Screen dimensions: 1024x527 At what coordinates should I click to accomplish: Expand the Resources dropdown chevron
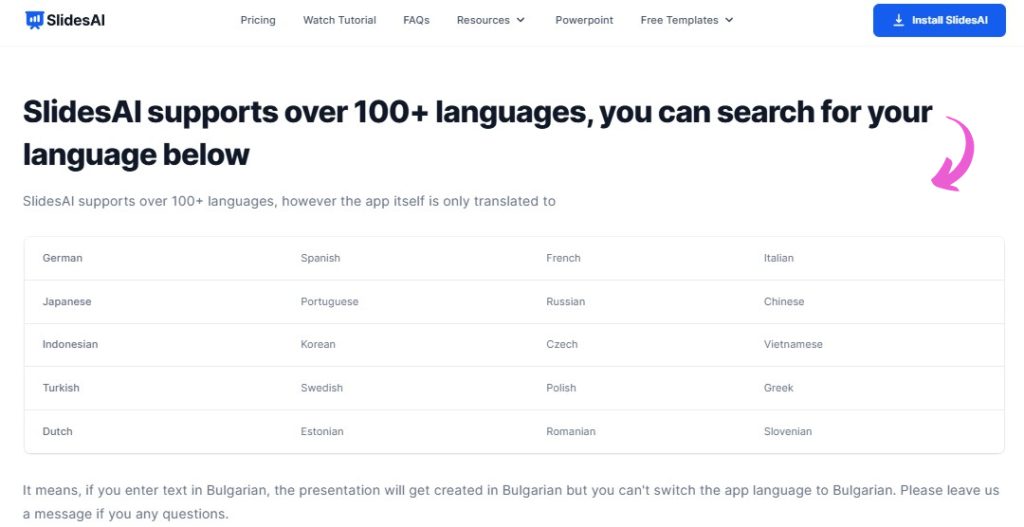click(521, 20)
